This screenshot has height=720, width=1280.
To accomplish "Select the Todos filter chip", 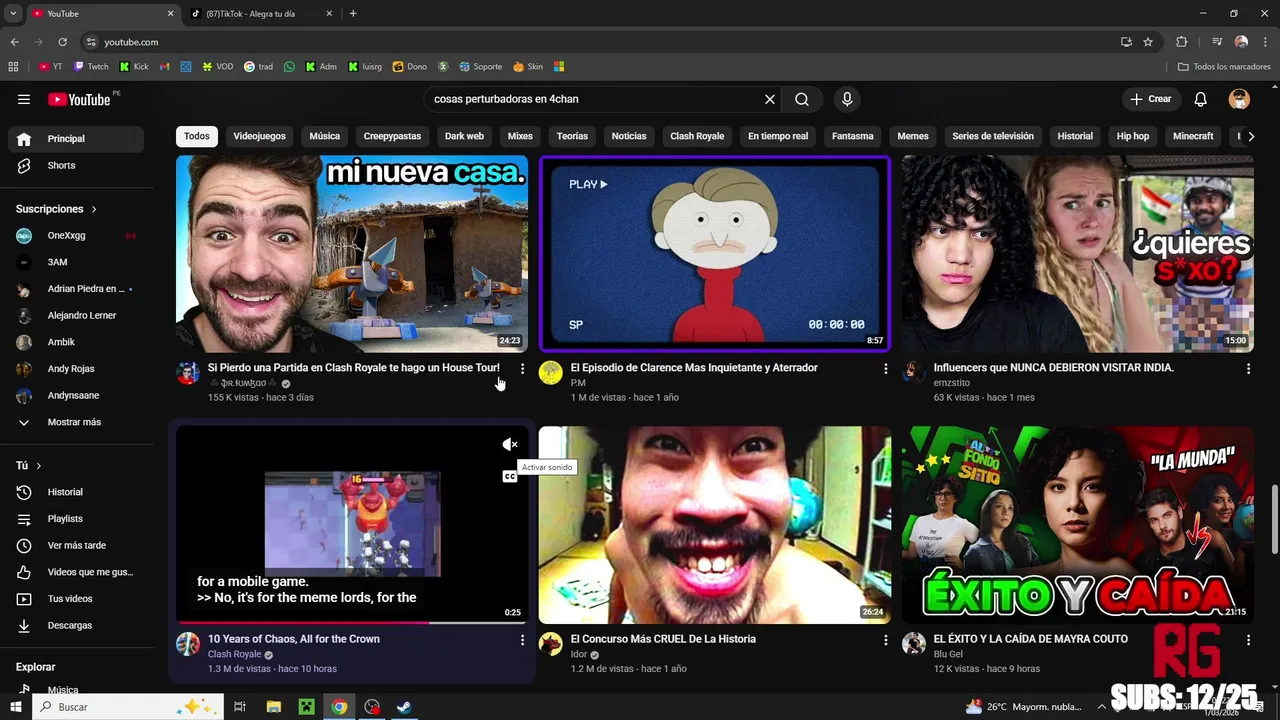I will (x=197, y=136).
